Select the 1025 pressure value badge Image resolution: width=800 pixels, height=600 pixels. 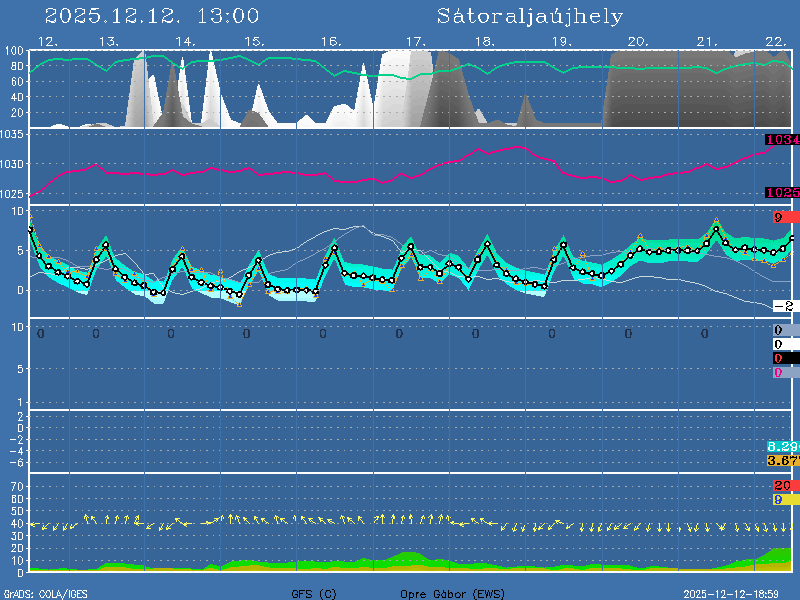(782, 193)
